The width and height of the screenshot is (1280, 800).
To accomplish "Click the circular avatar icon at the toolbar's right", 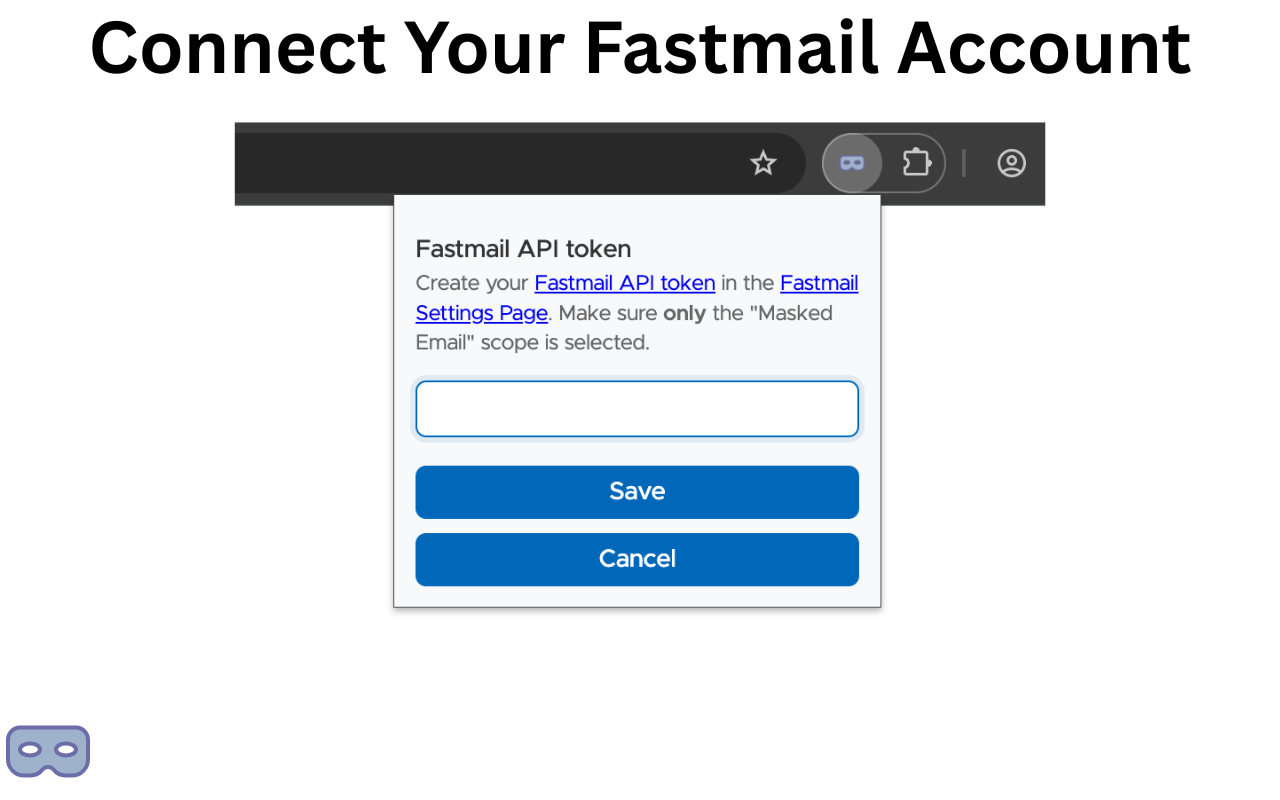I will (x=1011, y=163).
